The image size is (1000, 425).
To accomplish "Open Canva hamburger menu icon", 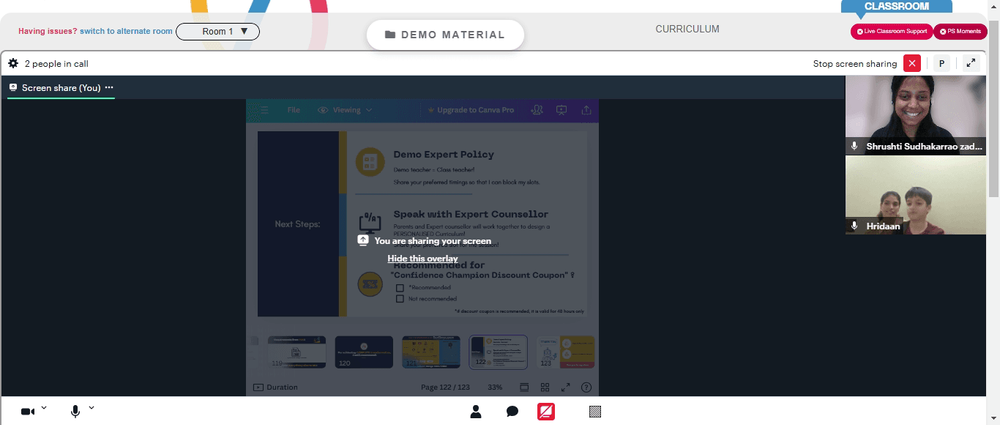I will click(x=264, y=110).
